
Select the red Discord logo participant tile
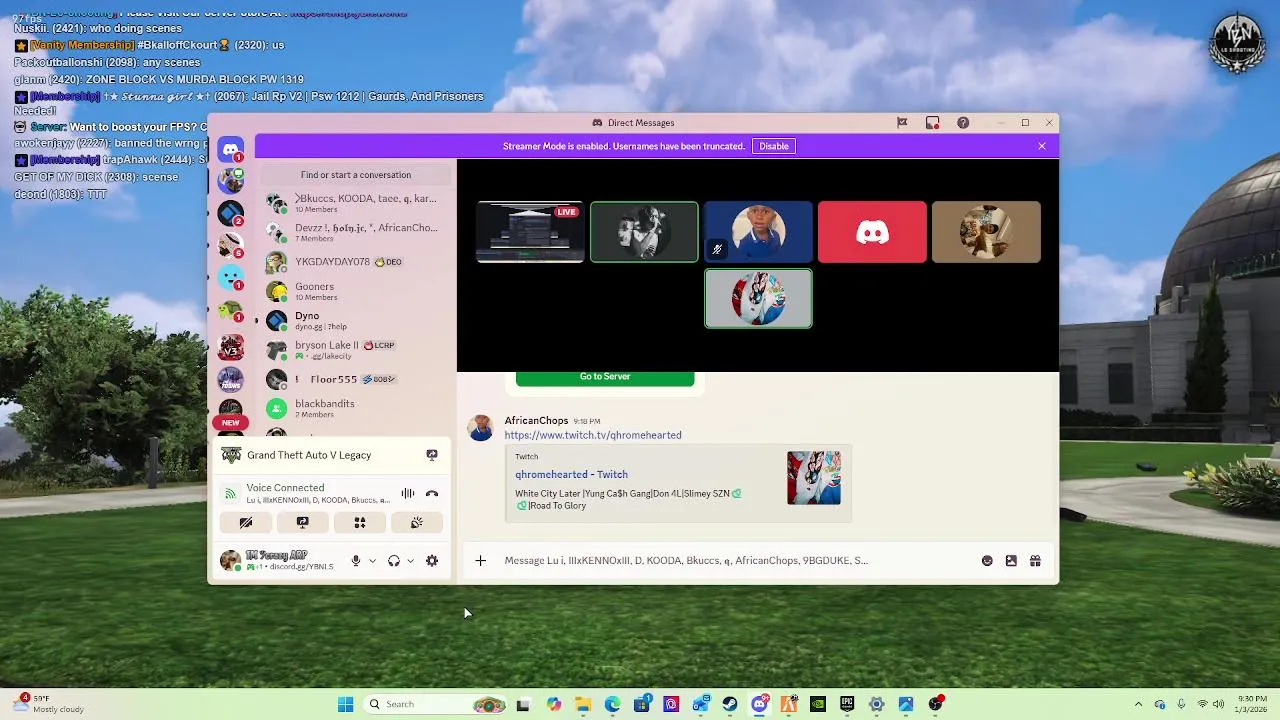pyautogui.click(x=872, y=232)
